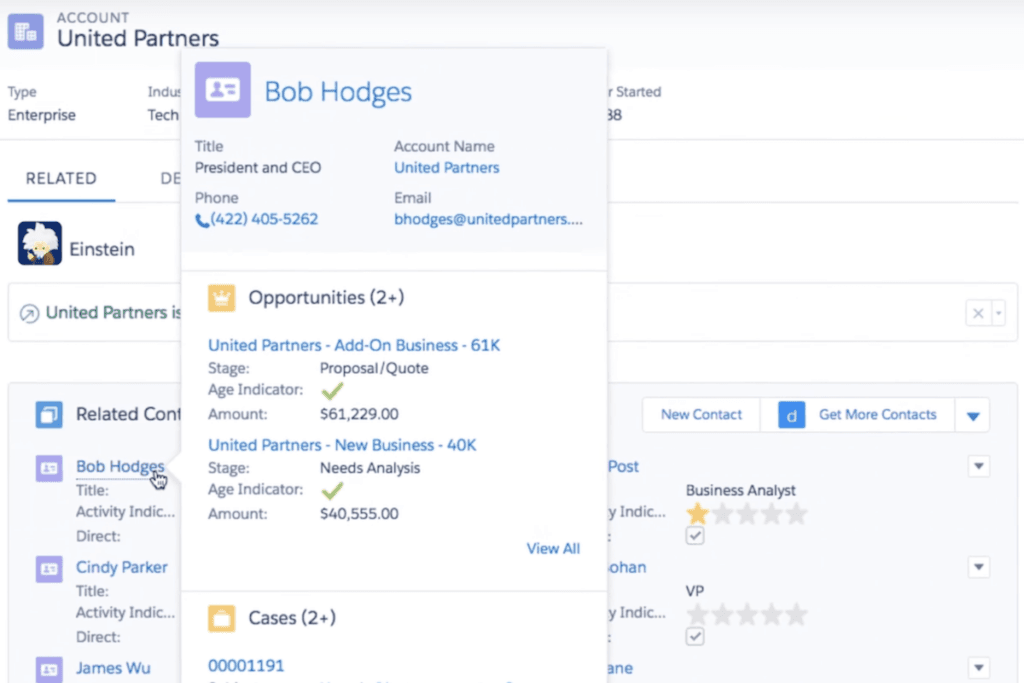Click the Proposal/Quote stage value

point(374,368)
